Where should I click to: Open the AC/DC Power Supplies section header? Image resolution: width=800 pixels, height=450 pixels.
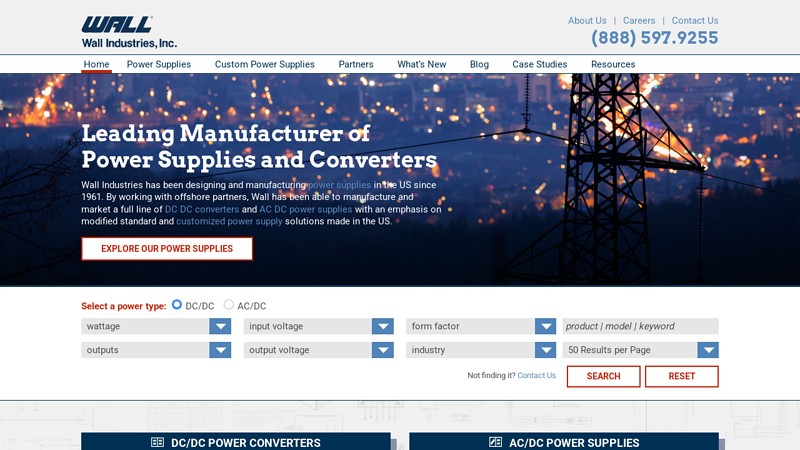(x=564, y=442)
